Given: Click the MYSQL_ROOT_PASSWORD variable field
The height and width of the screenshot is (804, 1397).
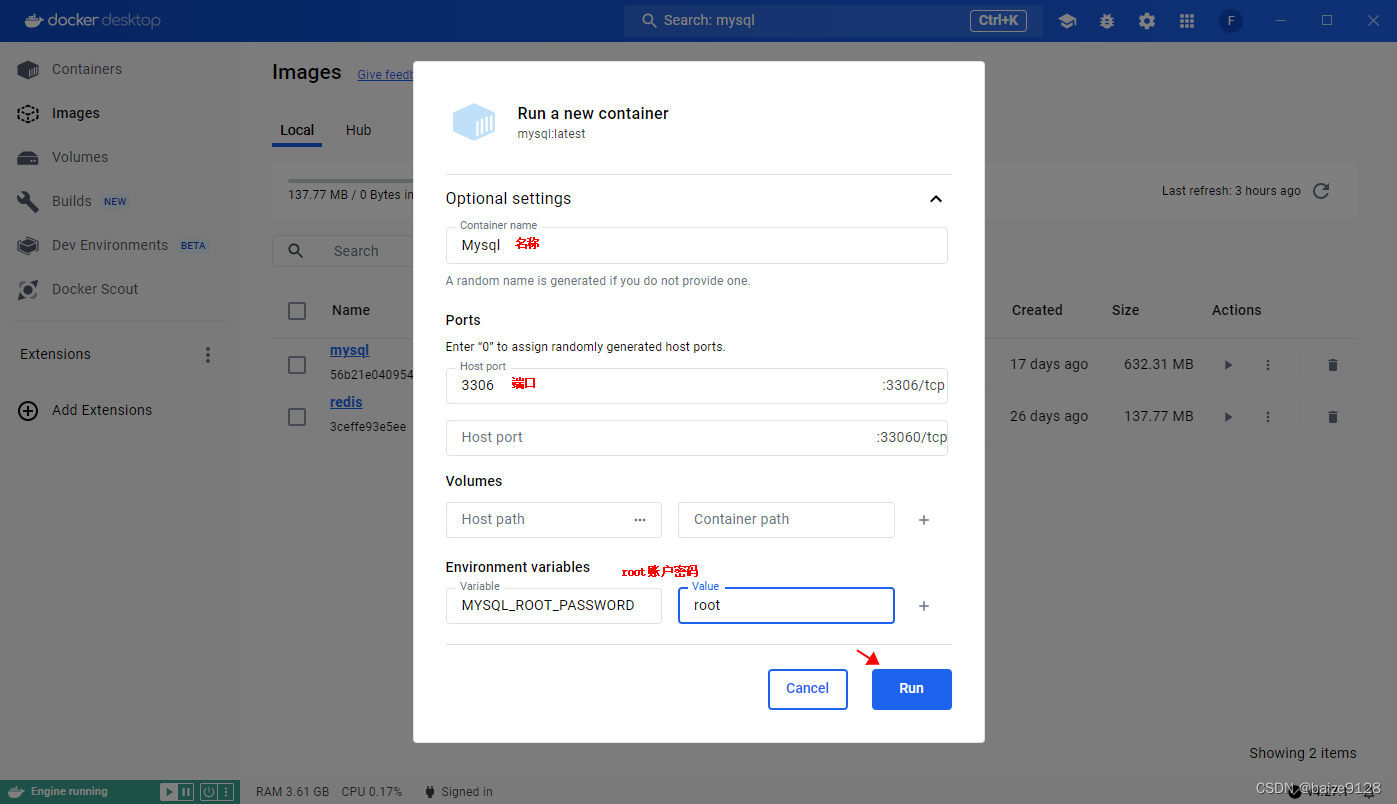Looking at the screenshot, I should point(554,606).
